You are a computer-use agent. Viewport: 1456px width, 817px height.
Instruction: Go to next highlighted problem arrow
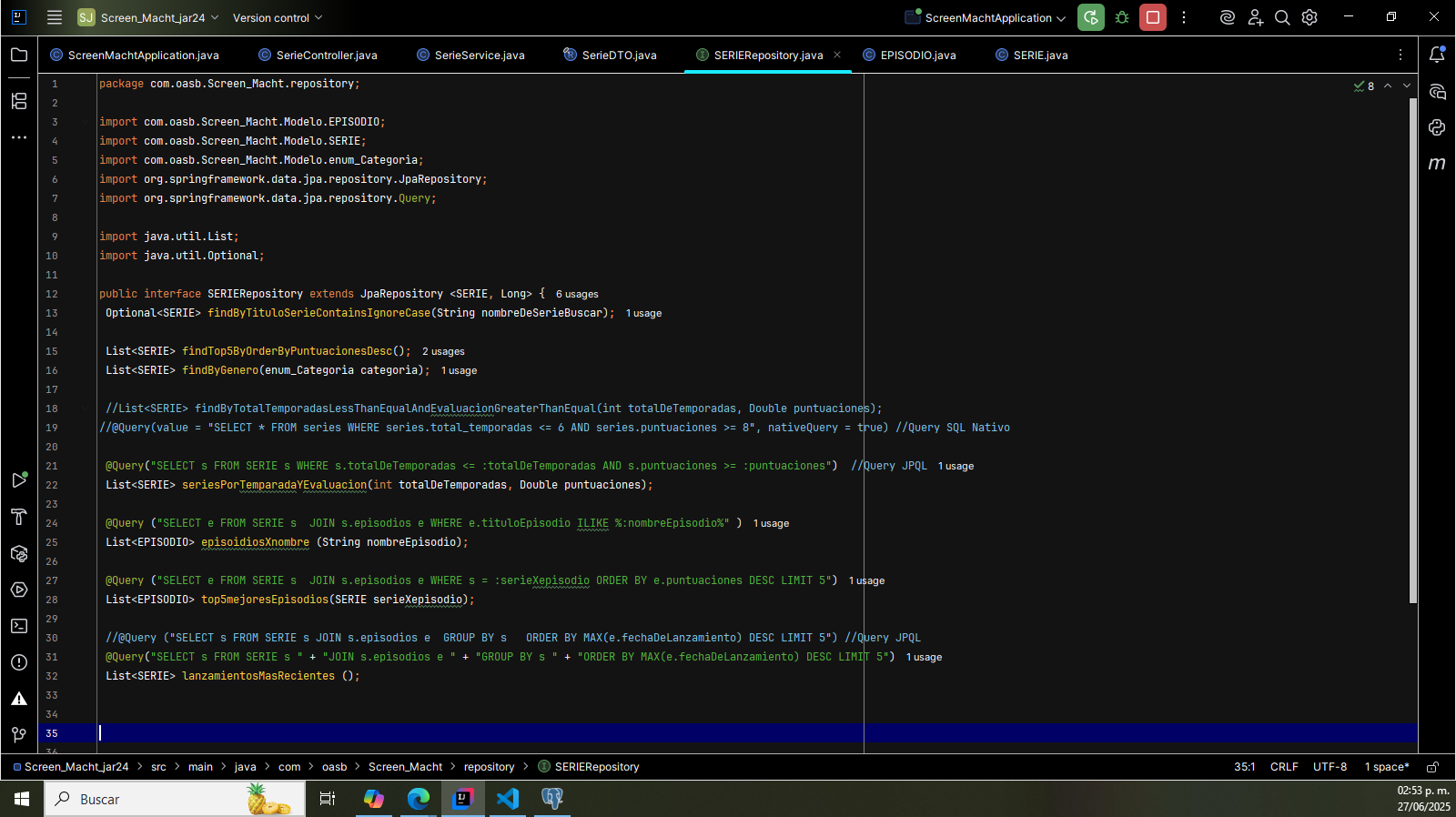pyautogui.click(x=1407, y=86)
